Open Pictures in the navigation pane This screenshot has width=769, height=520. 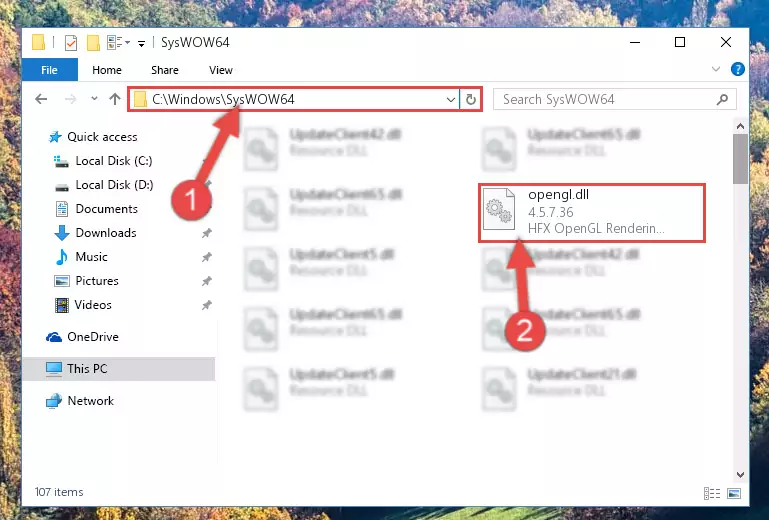[x=86, y=281]
